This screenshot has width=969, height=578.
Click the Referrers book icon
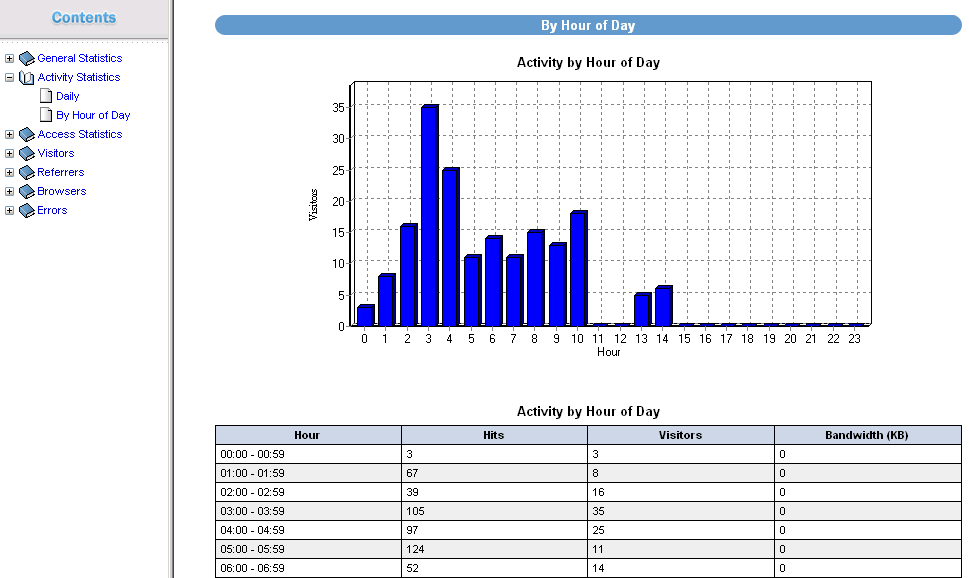click(27, 173)
